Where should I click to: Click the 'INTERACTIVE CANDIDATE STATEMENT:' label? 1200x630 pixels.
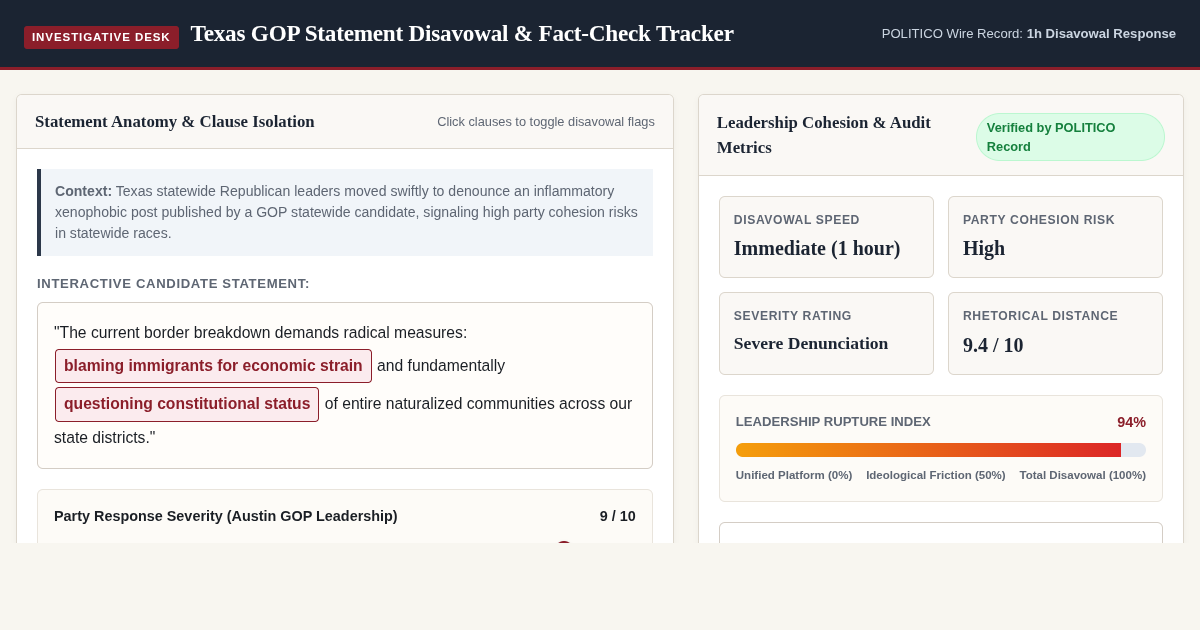tap(173, 284)
